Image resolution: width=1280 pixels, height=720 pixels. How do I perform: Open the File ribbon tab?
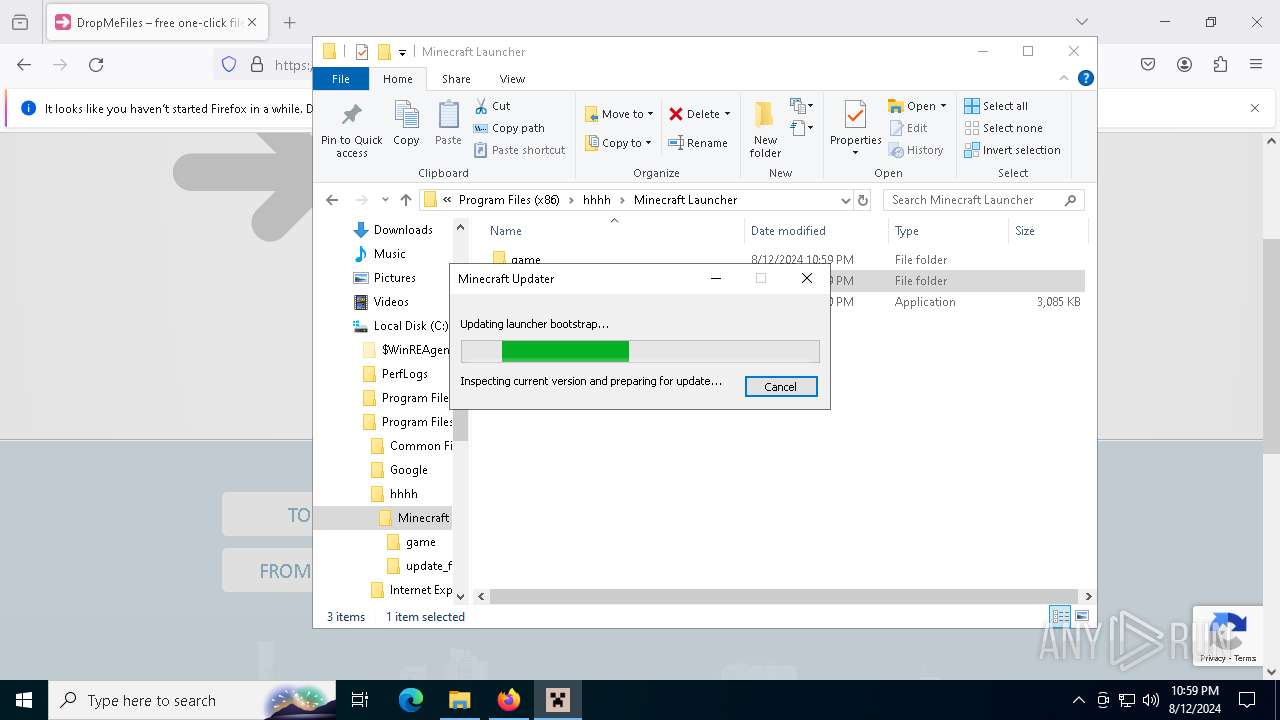pos(341,79)
